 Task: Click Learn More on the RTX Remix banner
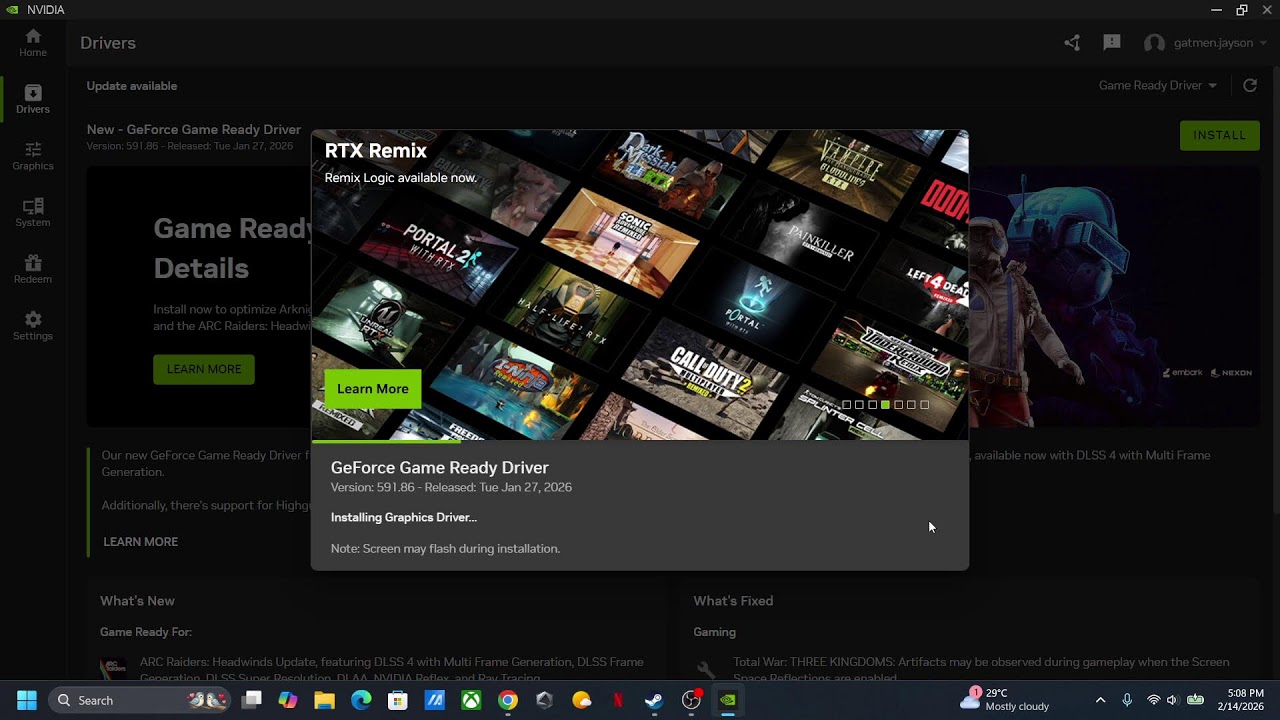[x=373, y=389]
